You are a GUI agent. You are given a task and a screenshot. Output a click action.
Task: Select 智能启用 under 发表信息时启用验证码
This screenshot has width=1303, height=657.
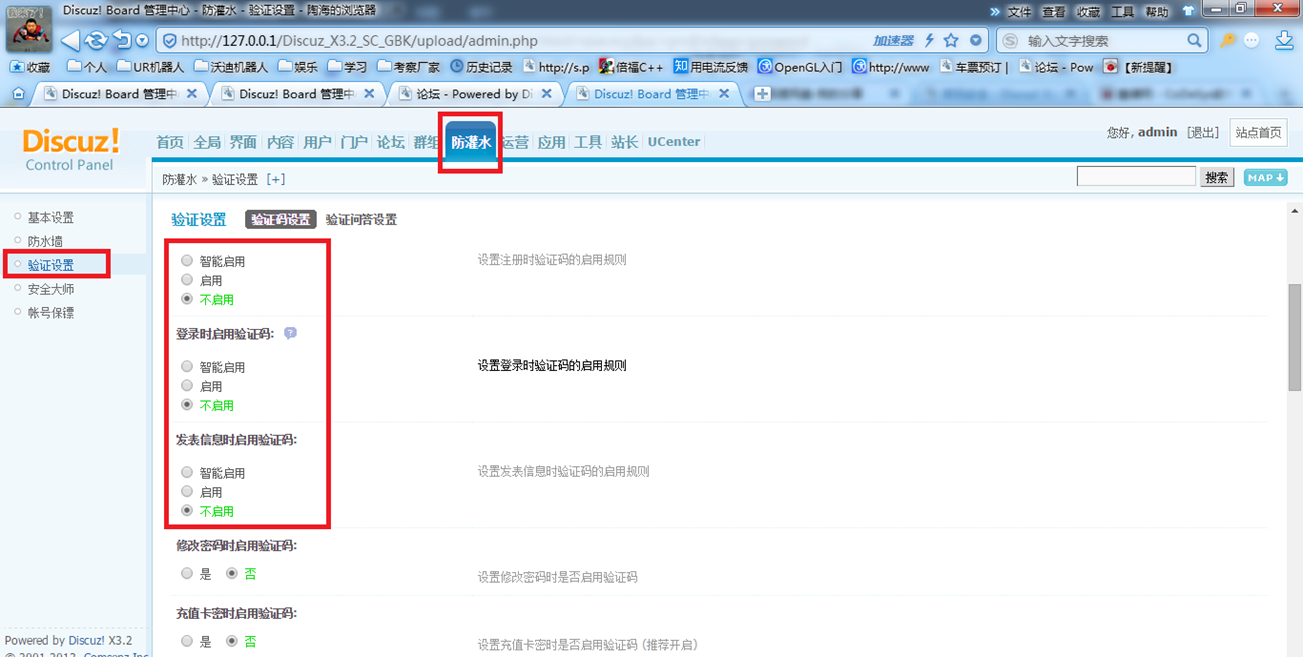(187, 473)
